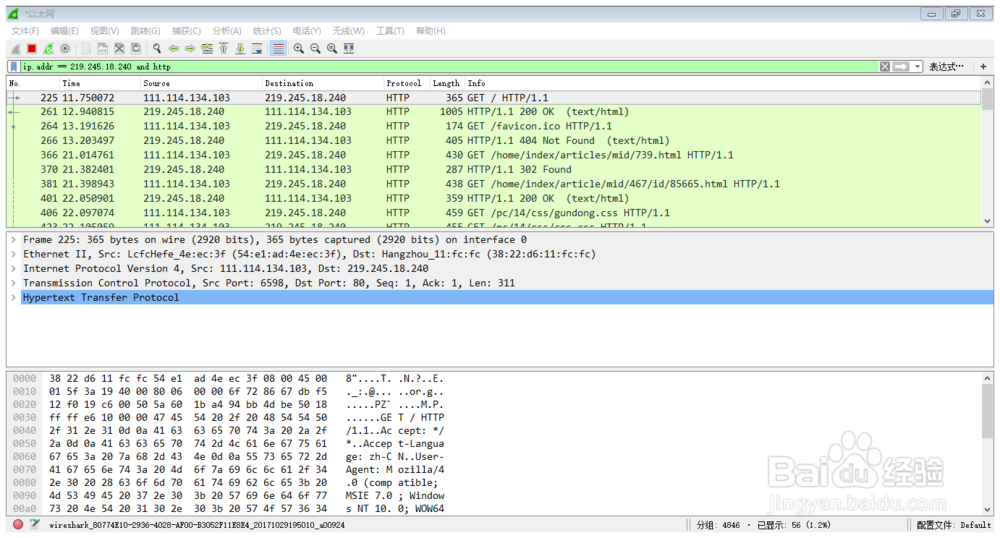Reset text zoom to normal size
1000x538 pixels.
(x=332, y=48)
